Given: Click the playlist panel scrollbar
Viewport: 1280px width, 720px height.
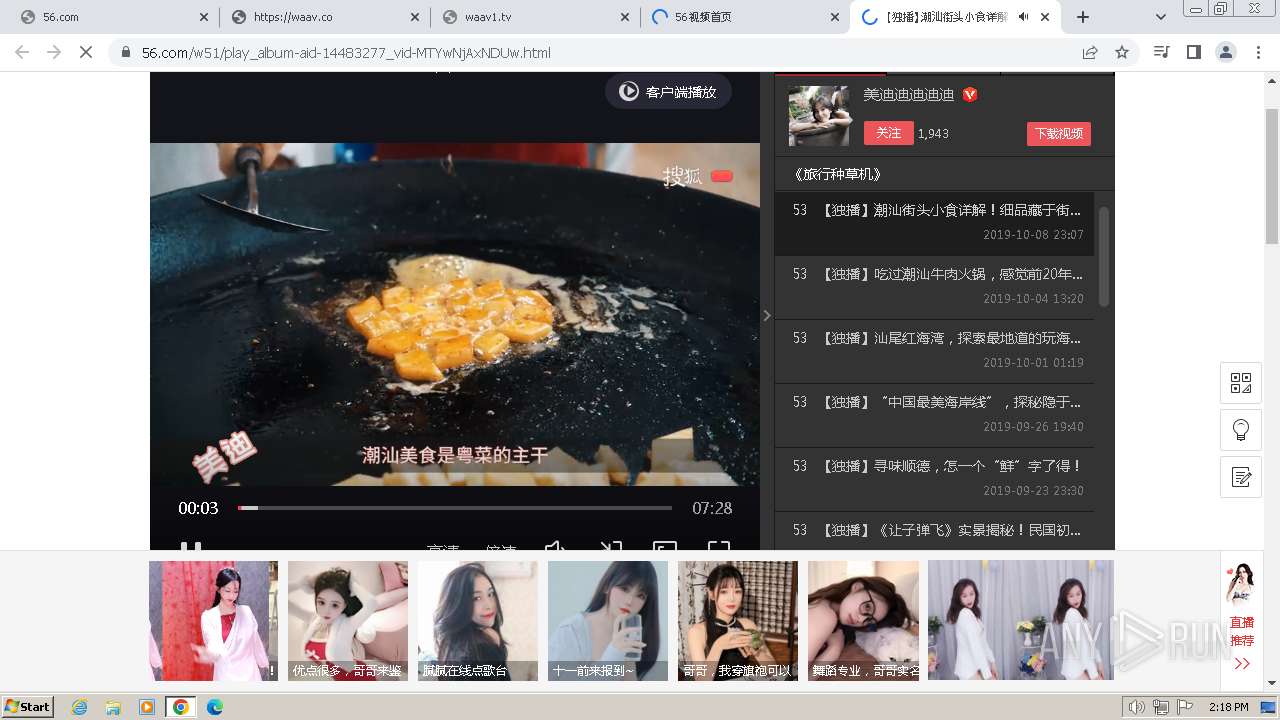Looking at the screenshot, I should [1104, 257].
